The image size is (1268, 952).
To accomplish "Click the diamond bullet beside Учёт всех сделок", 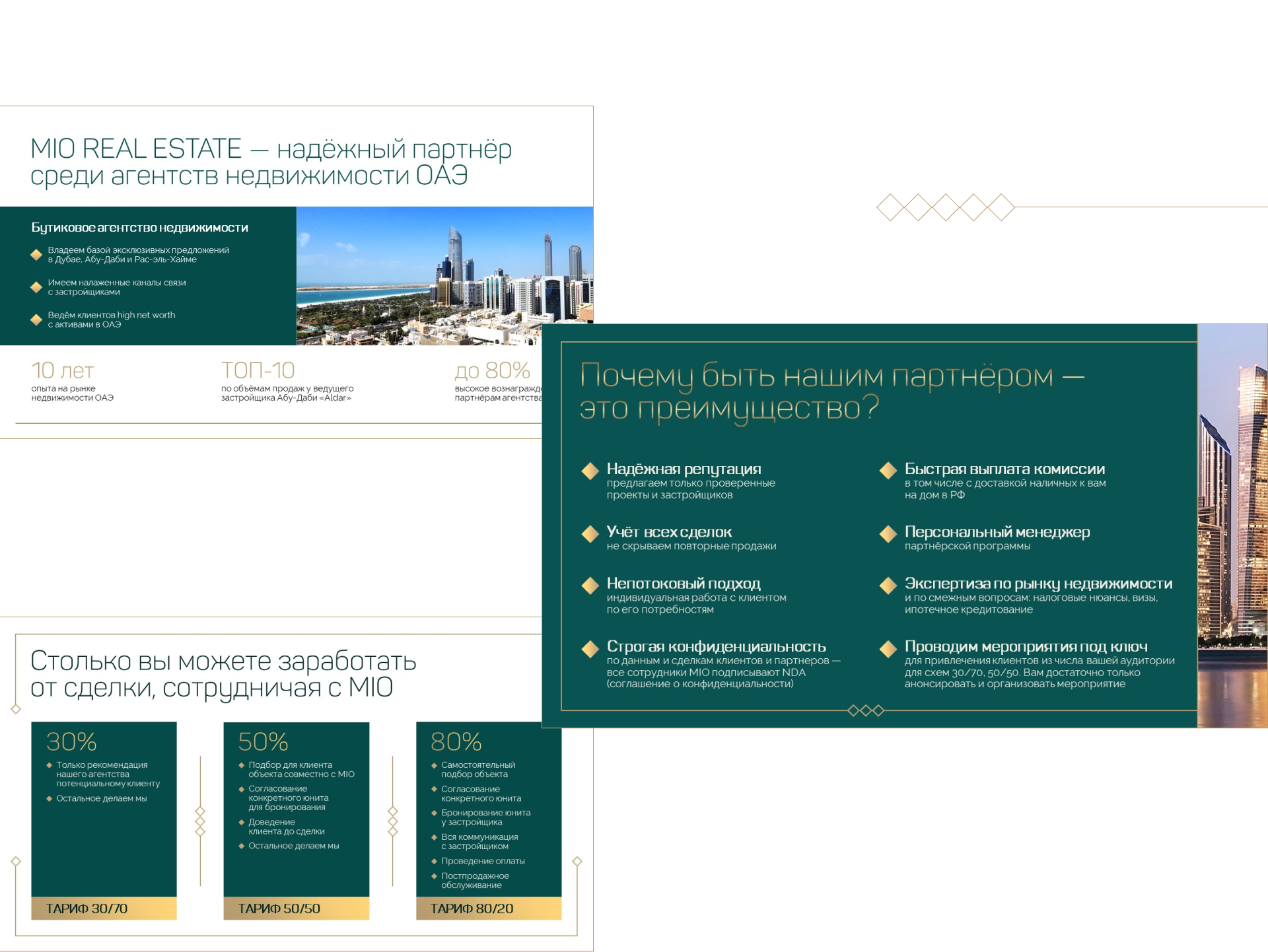I will click(590, 533).
